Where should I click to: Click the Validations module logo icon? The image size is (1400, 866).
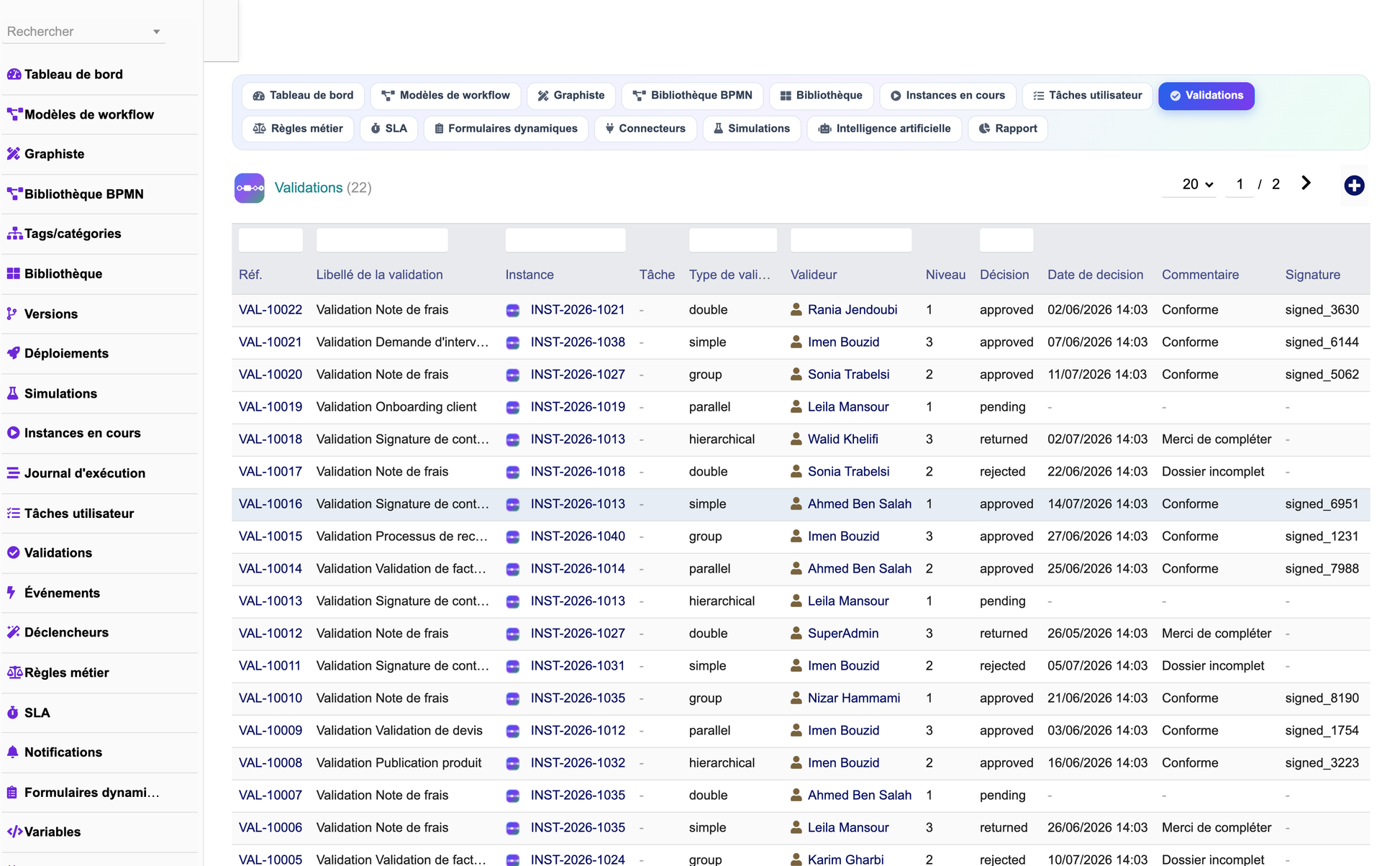pyautogui.click(x=250, y=188)
